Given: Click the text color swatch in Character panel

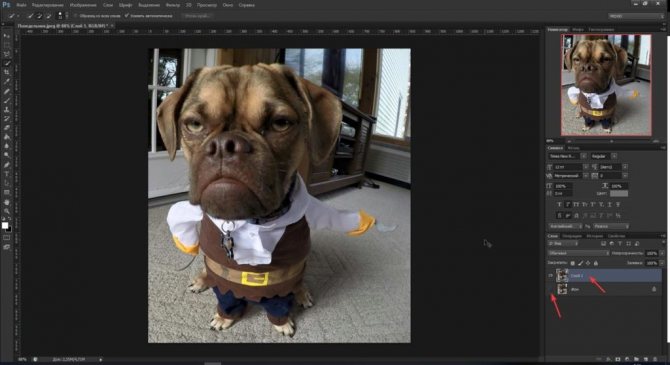Looking at the screenshot, I should pyautogui.click(x=619, y=194).
